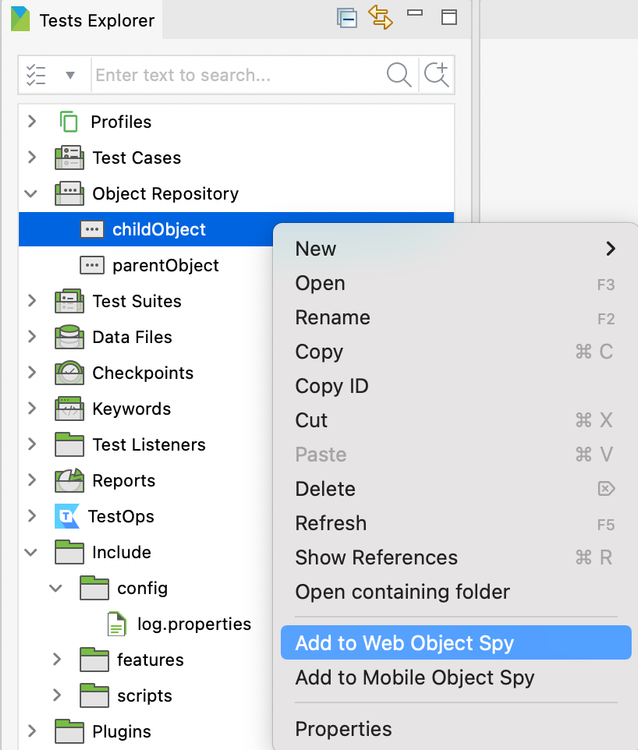Click the advanced search magnifier plus icon

(x=436, y=75)
